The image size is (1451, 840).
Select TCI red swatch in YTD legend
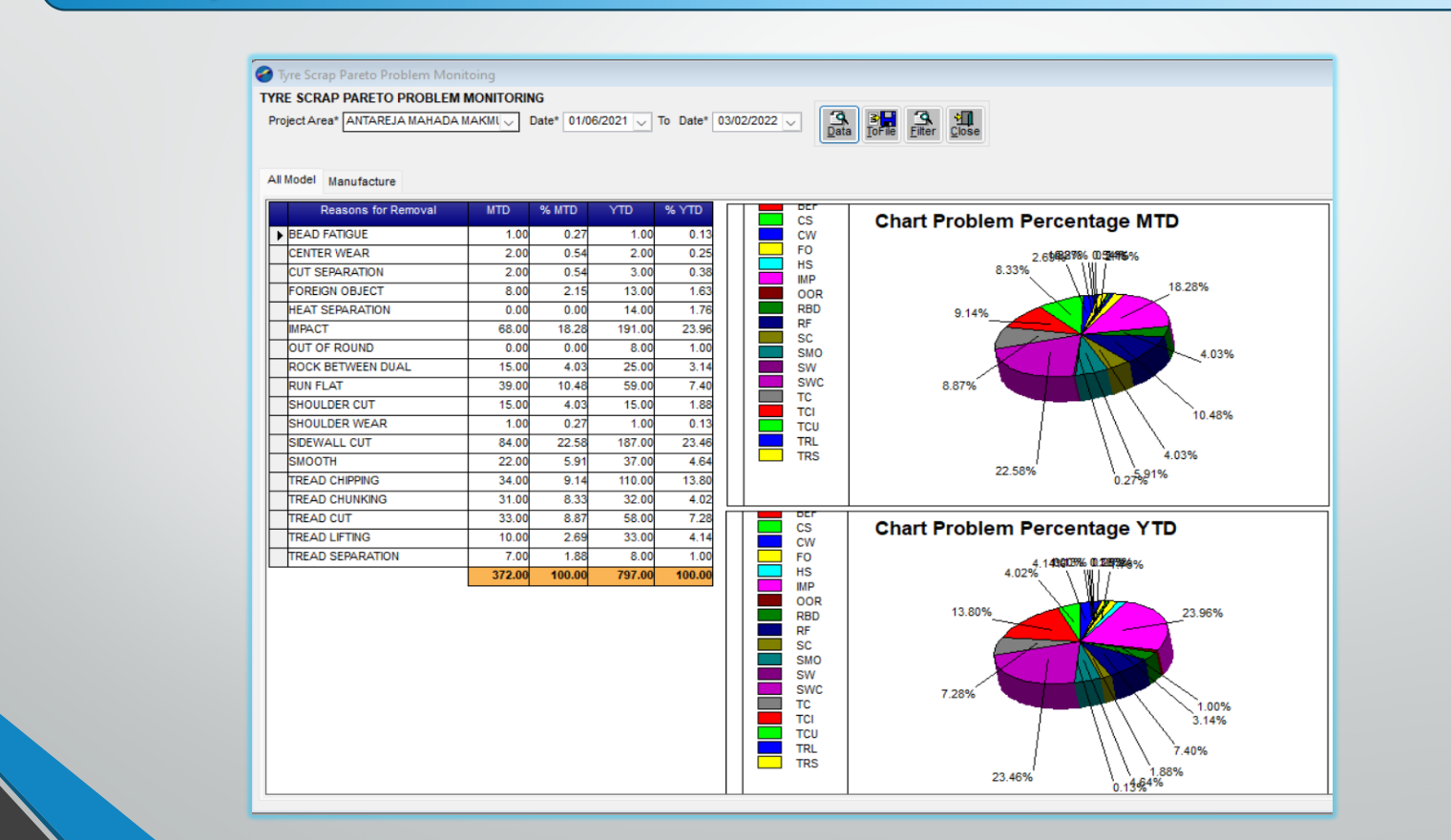tap(769, 719)
